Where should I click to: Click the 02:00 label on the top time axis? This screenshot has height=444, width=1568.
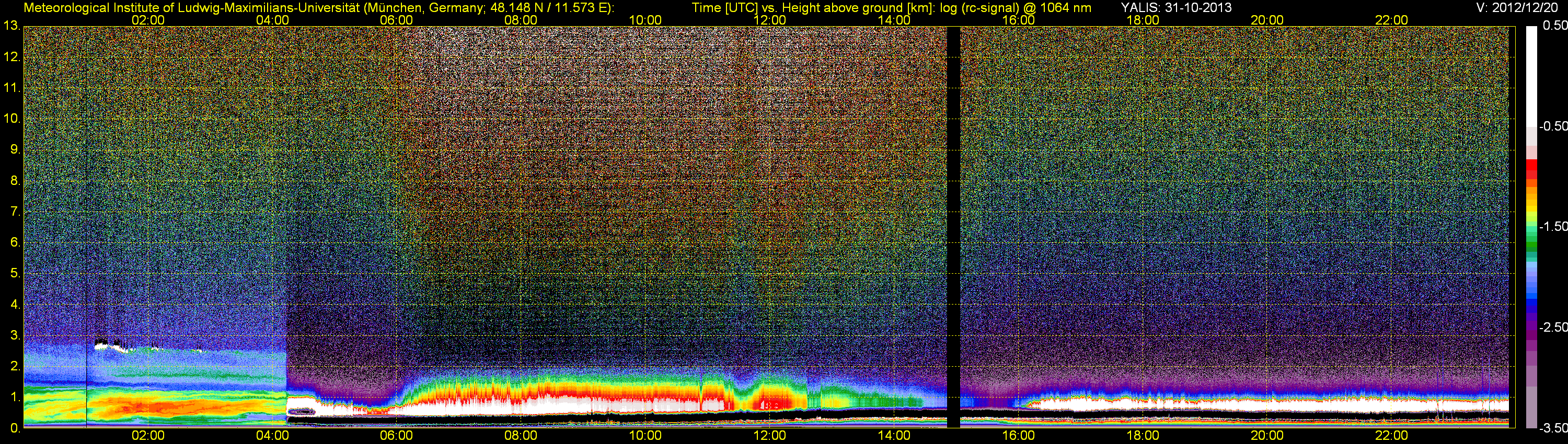pos(148,20)
